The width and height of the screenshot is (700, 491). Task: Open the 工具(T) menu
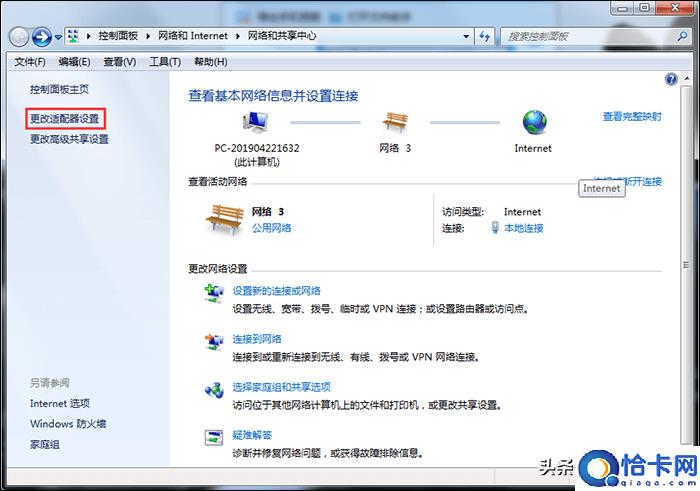tap(165, 62)
